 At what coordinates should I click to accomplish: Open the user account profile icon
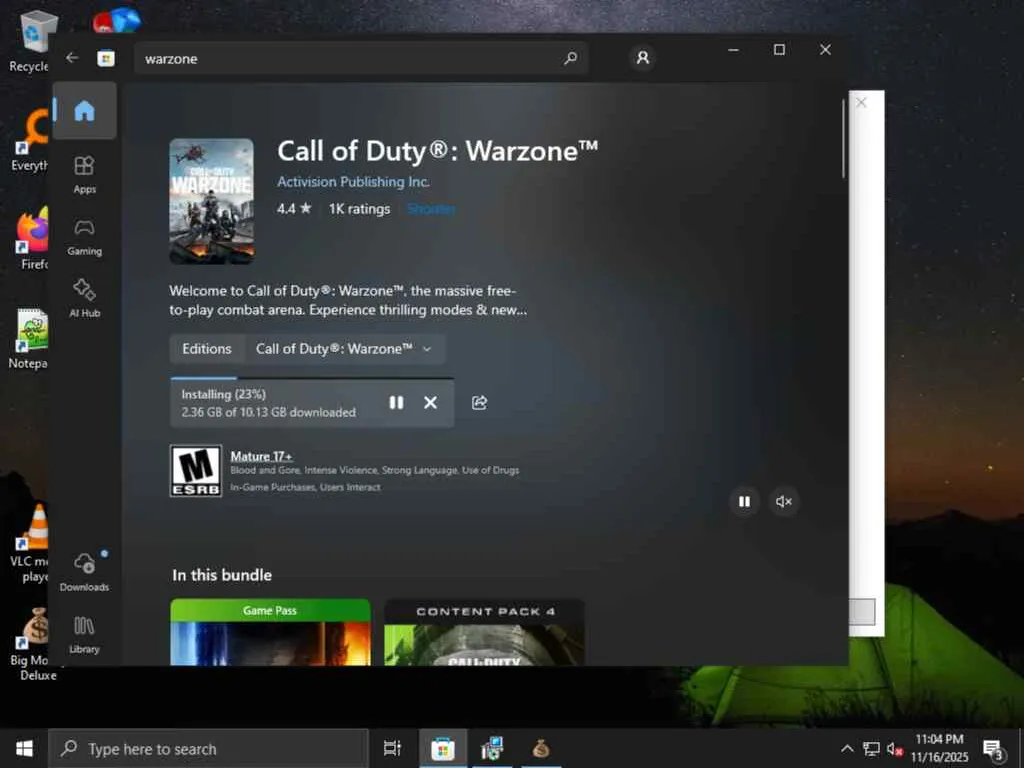(x=643, y=58)
